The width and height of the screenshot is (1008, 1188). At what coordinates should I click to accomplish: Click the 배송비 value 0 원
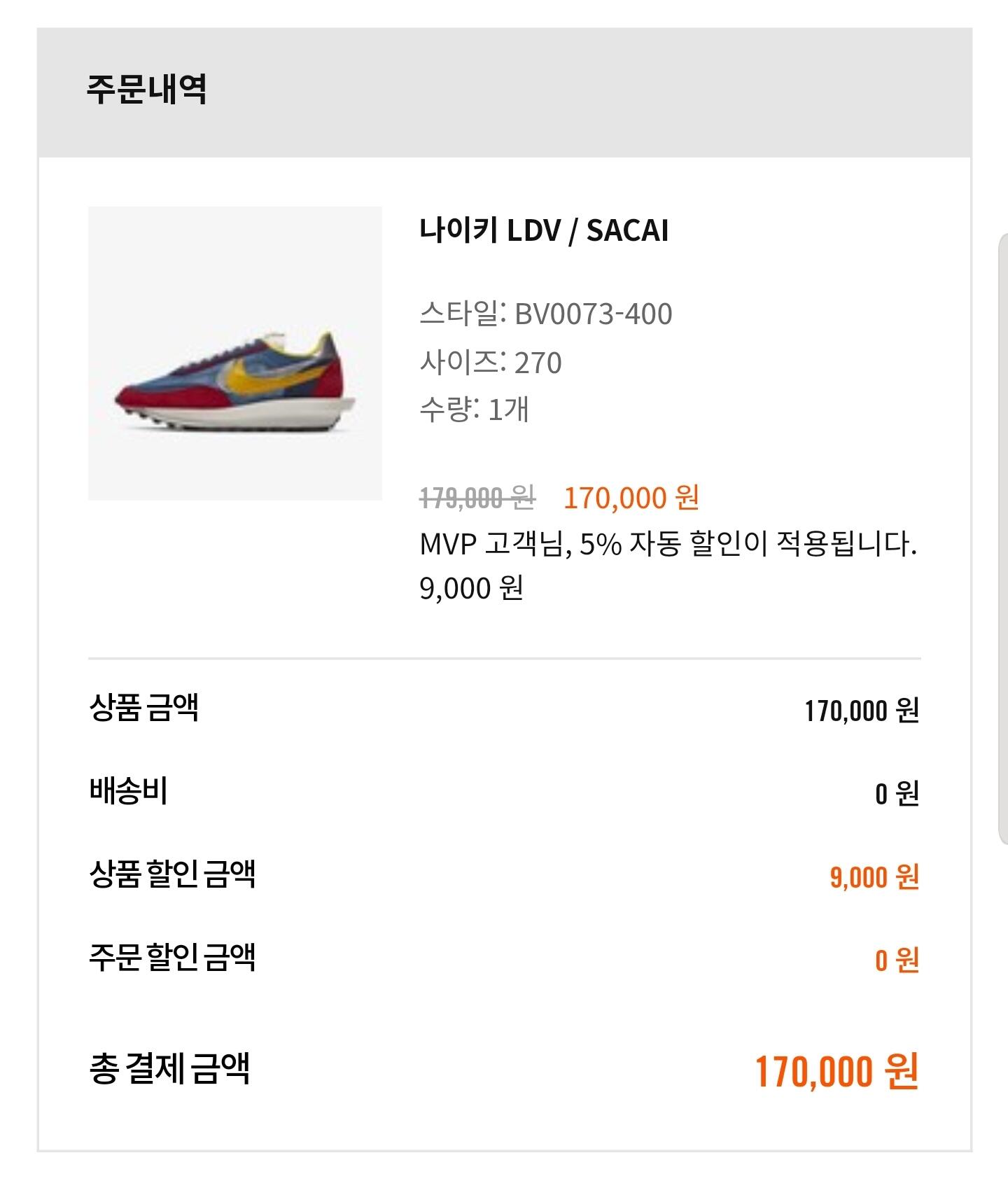tap(896, 793)
